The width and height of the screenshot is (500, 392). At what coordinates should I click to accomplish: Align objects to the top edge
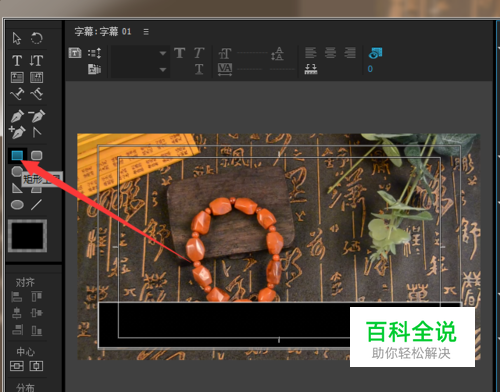coord(36,296)
